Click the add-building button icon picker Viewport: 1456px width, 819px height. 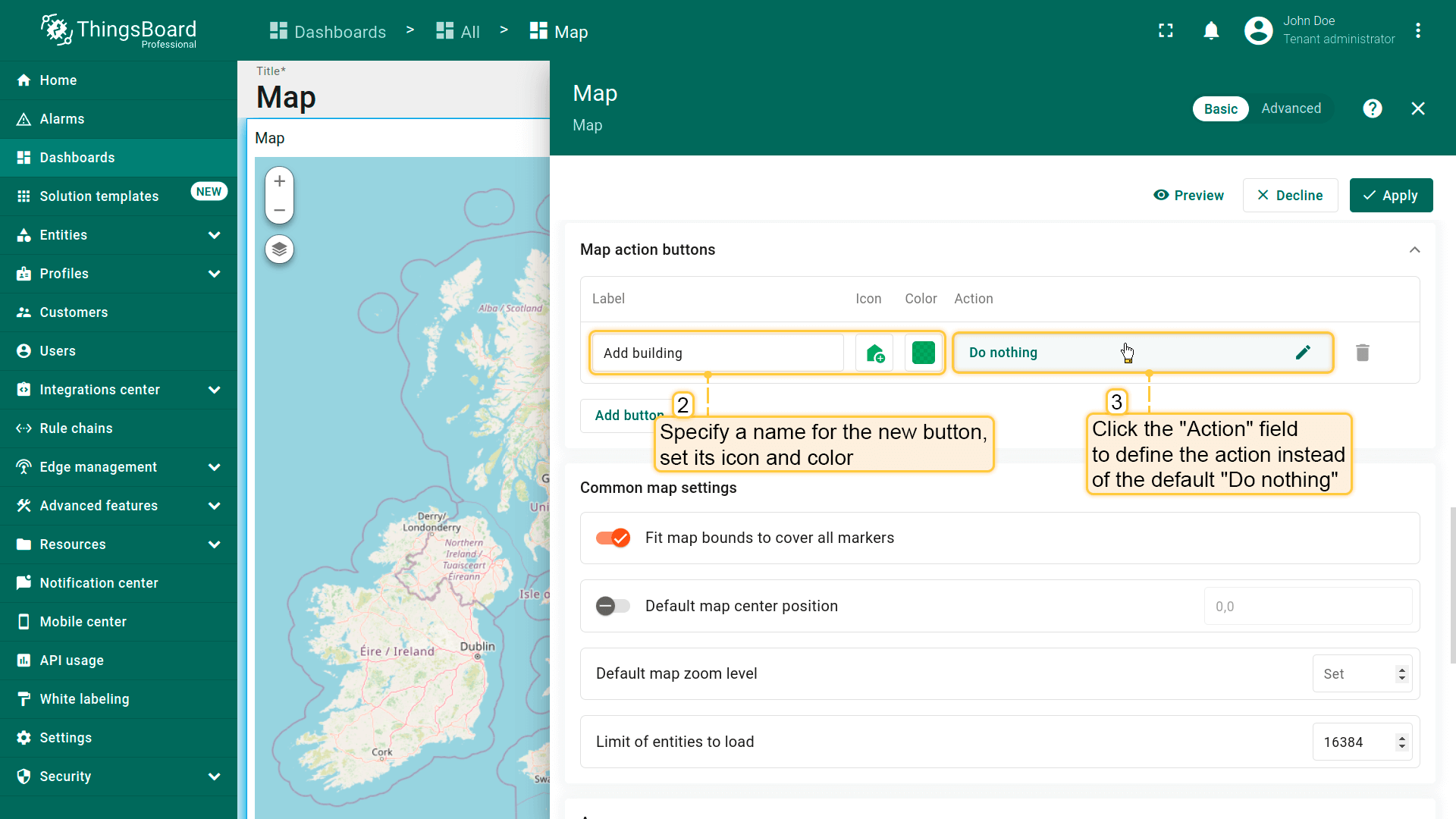(874, 353)
